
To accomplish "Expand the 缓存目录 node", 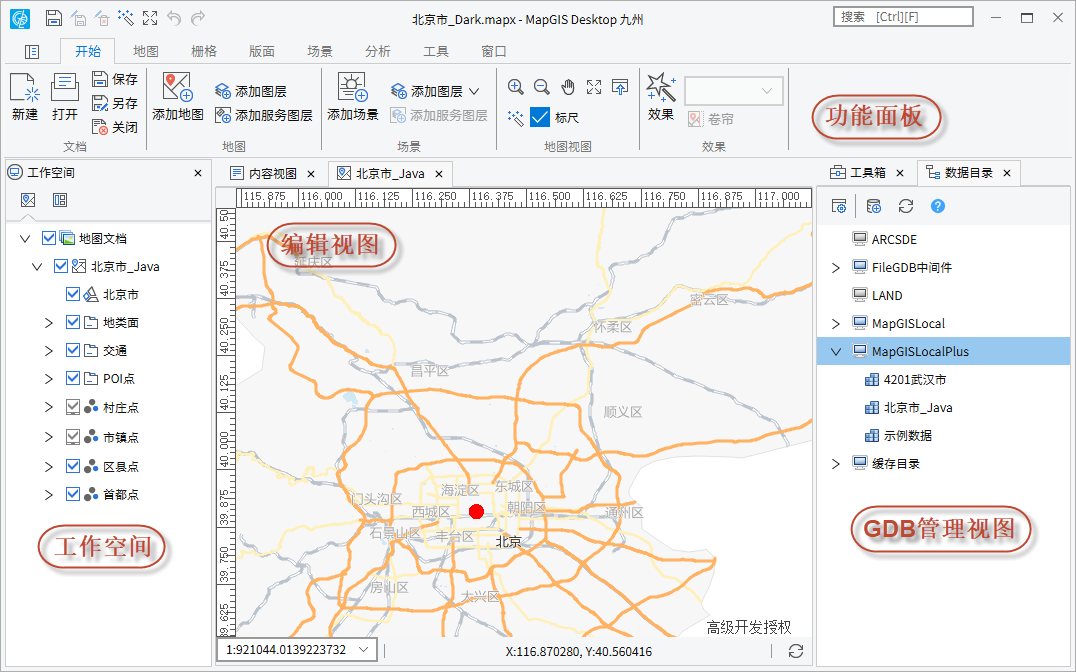I will coord(835,464).
